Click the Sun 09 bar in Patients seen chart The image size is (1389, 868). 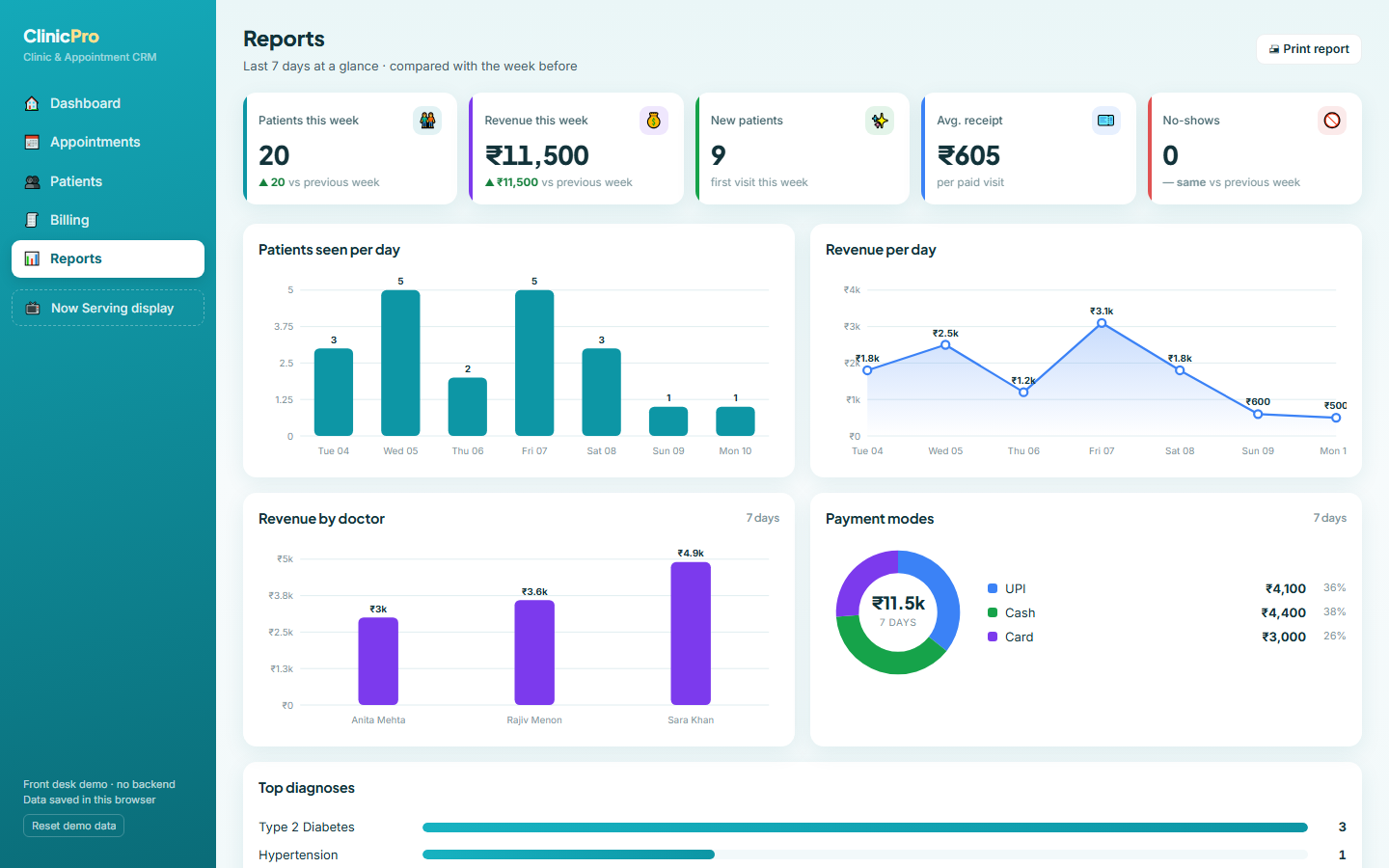point(668,421)
